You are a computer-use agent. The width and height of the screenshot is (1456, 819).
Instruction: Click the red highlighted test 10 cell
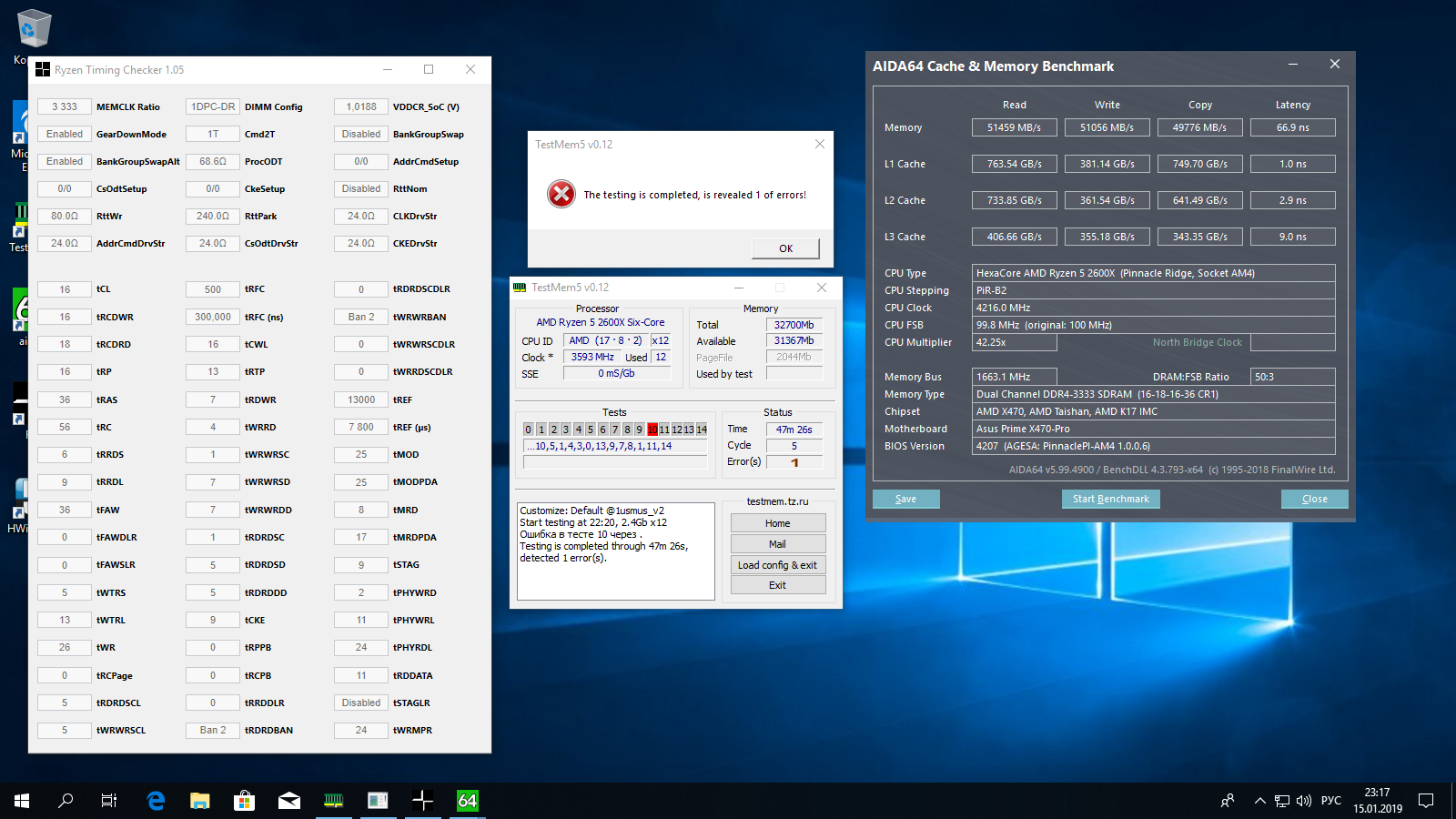652,430
